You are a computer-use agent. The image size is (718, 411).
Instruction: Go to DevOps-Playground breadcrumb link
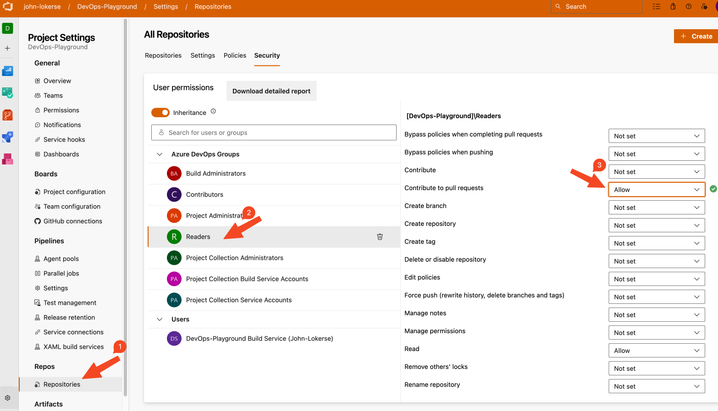pos(107,6)
